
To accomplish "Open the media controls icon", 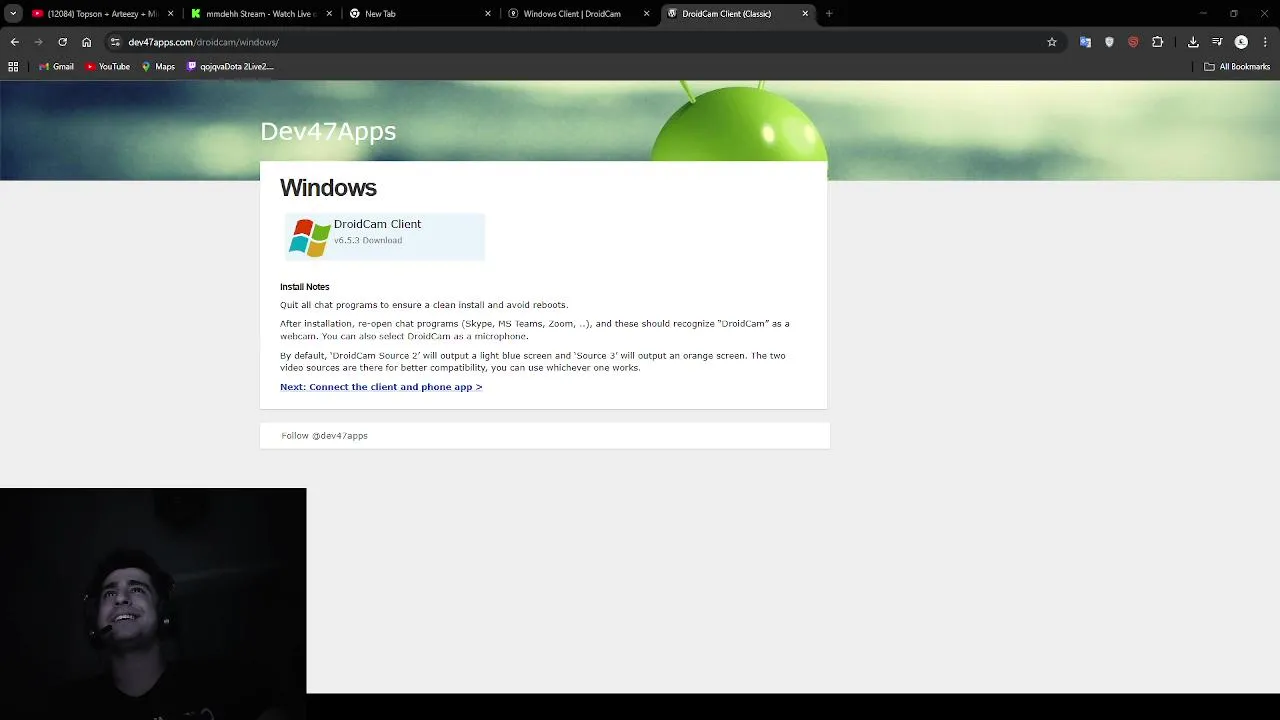I will click(1217, 42).
